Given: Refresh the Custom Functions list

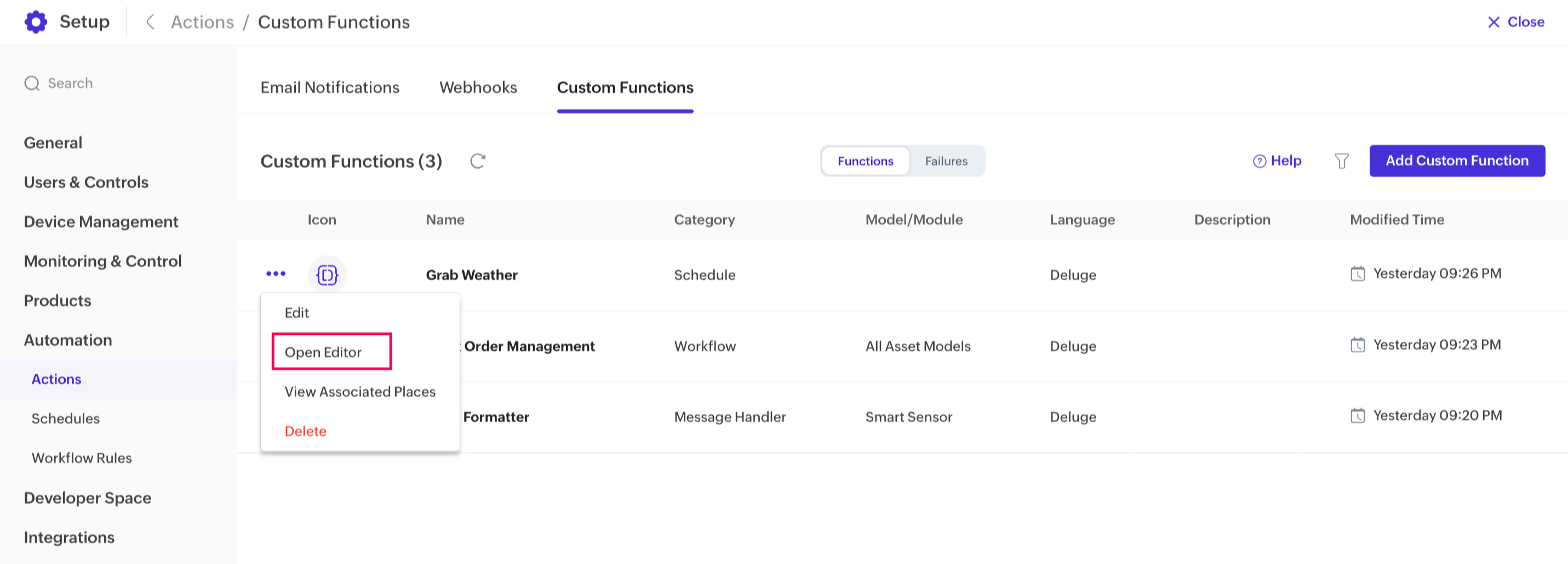Looking at the screenshot, I should coord(478,161).
